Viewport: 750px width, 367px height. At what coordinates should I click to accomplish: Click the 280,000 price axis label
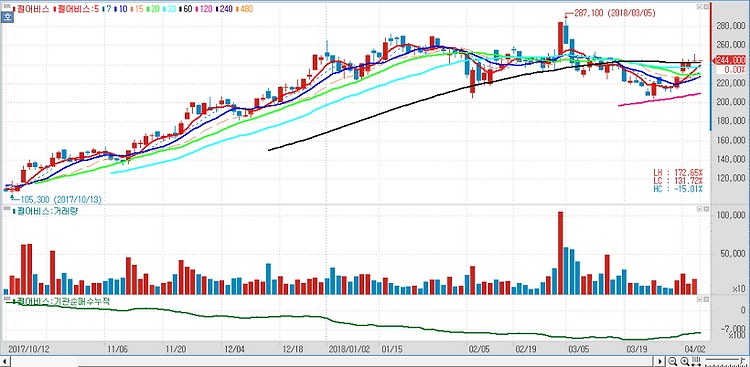pyautogui.click(x=731, y=25)
